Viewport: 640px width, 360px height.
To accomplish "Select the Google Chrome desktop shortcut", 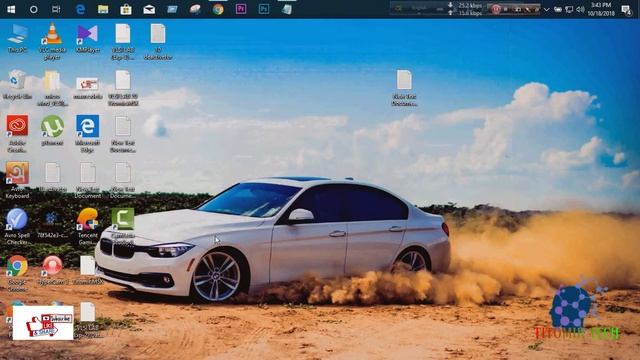I will click(x=17, y=273).
